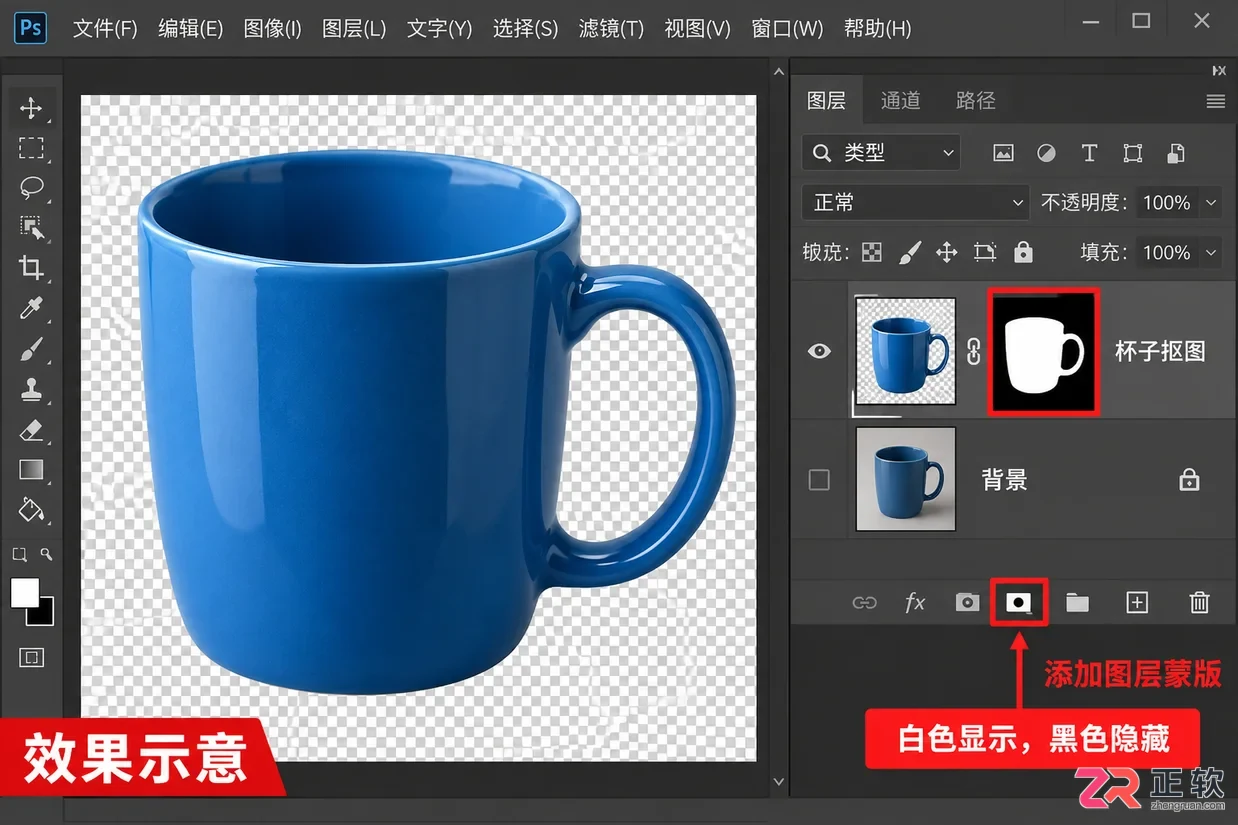The height and width of the screenshot is (825, 1238).
Task: Open the 文字(Y) menu
Action: (439, 29)
